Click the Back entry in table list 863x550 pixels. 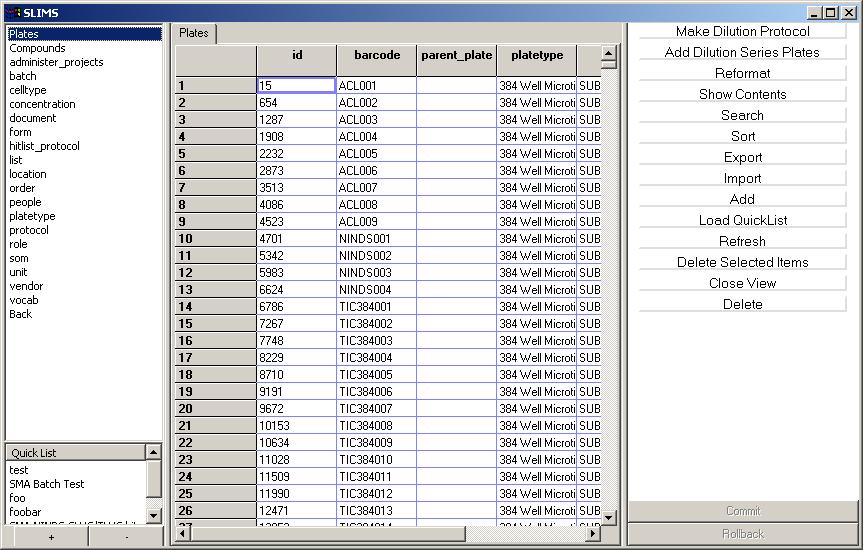tap(21, 314)
